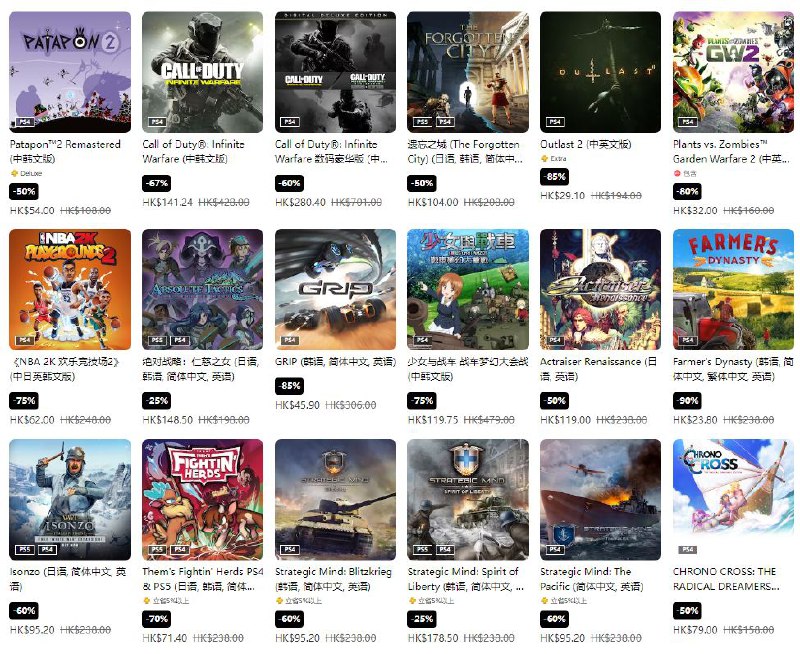The width and height of the screenshot is (800, 654).
Task: Open the GRIP racing game thumbnail
Action: [x=335, y=290]
